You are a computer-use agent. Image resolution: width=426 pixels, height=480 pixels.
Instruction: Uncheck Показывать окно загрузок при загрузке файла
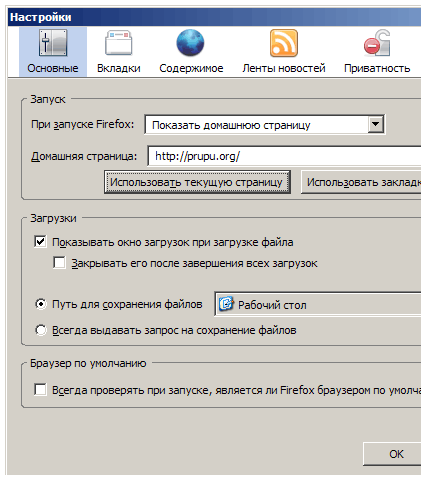[x=40, y=242]
